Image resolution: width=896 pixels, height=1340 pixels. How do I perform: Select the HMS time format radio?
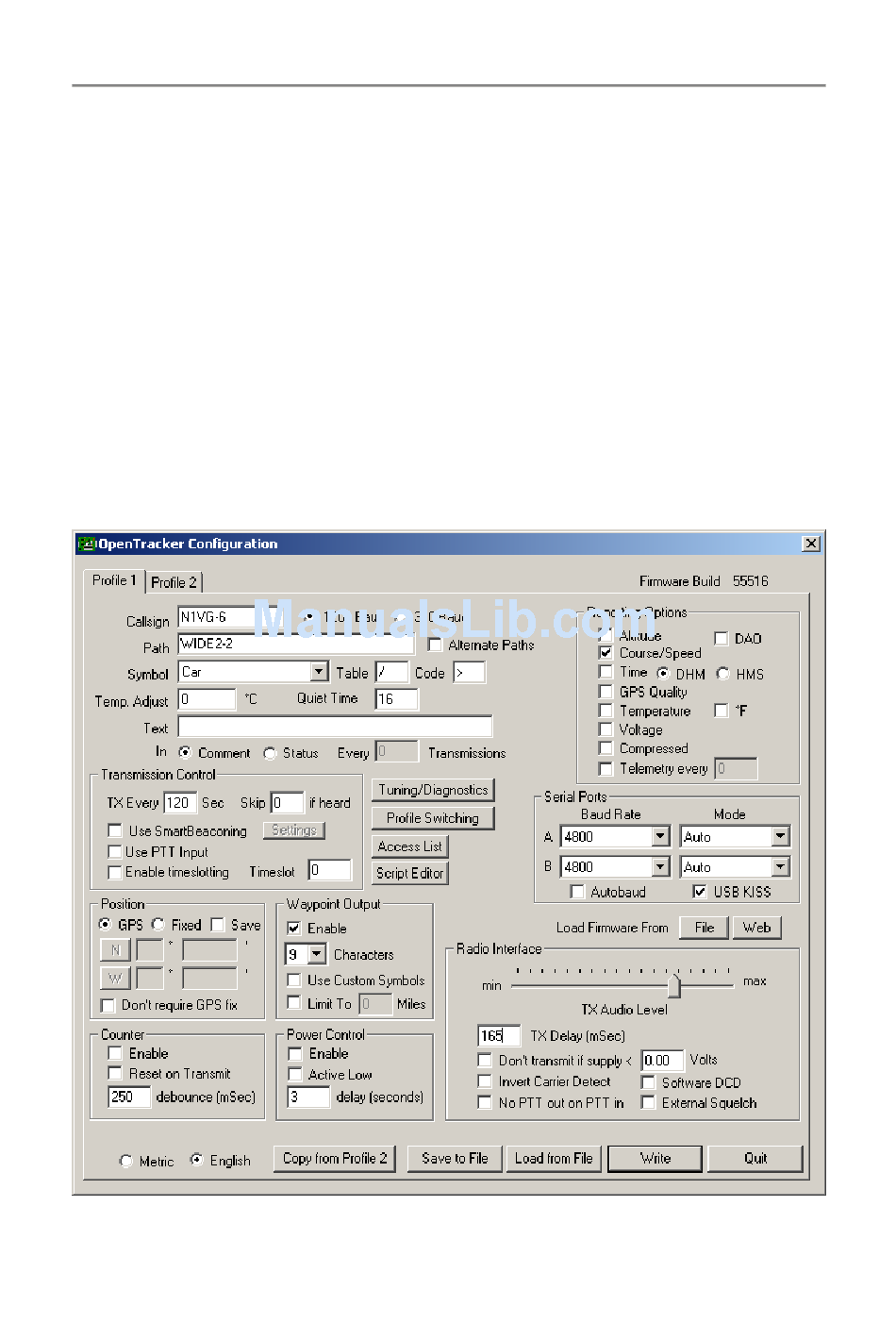pos(723,674)
